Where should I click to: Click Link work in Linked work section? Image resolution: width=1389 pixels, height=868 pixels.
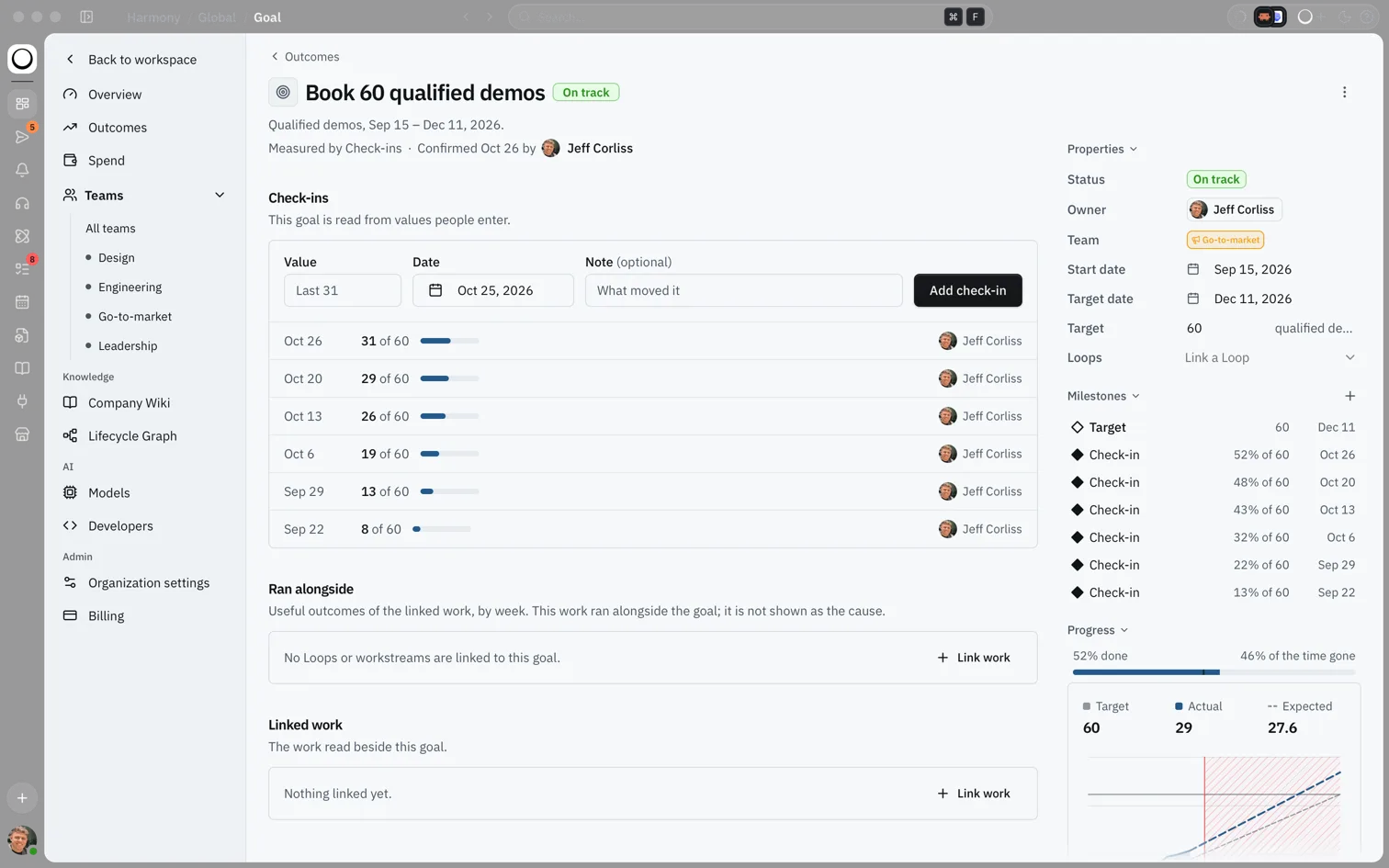974,794
